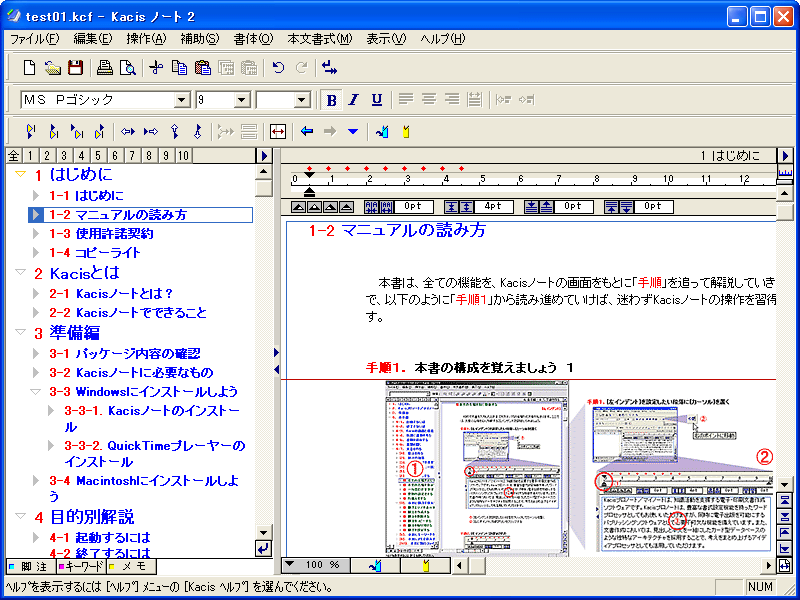The image size is (800, 600).
Task: Copy selection with the copy icon
Action: (x=179, y=68)
